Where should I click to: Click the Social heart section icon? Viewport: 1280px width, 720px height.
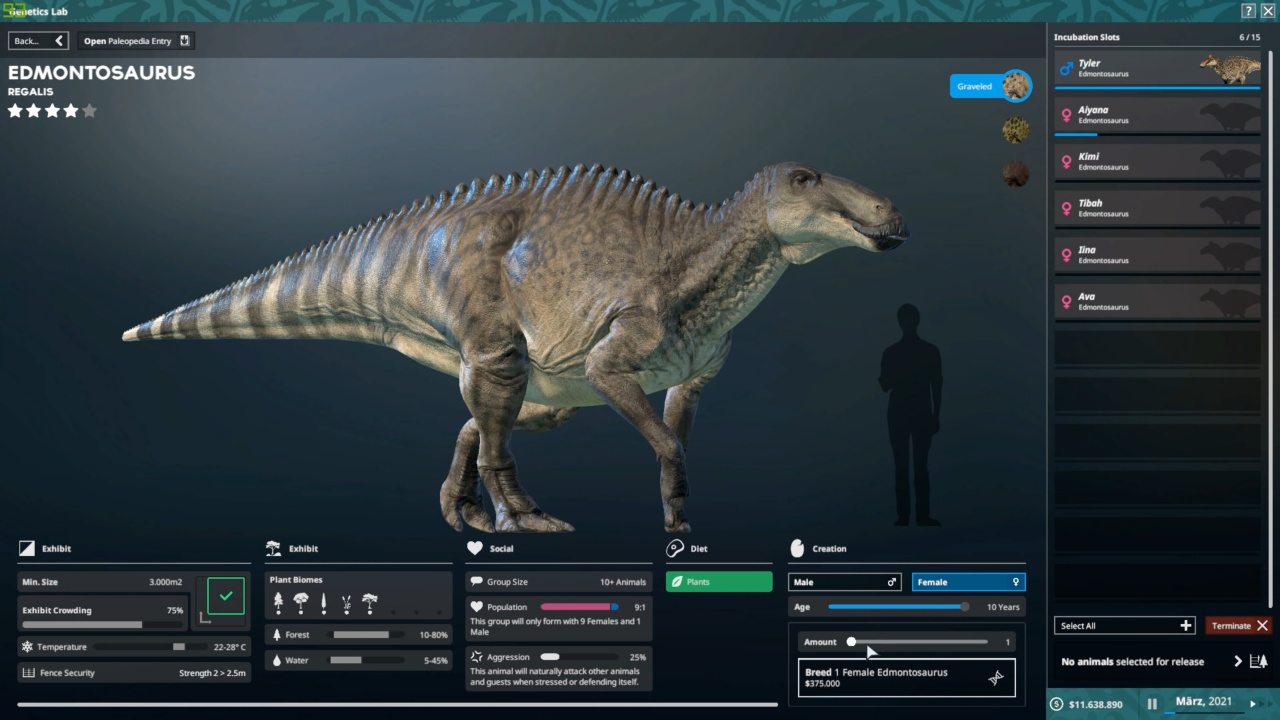click(474, 548)
